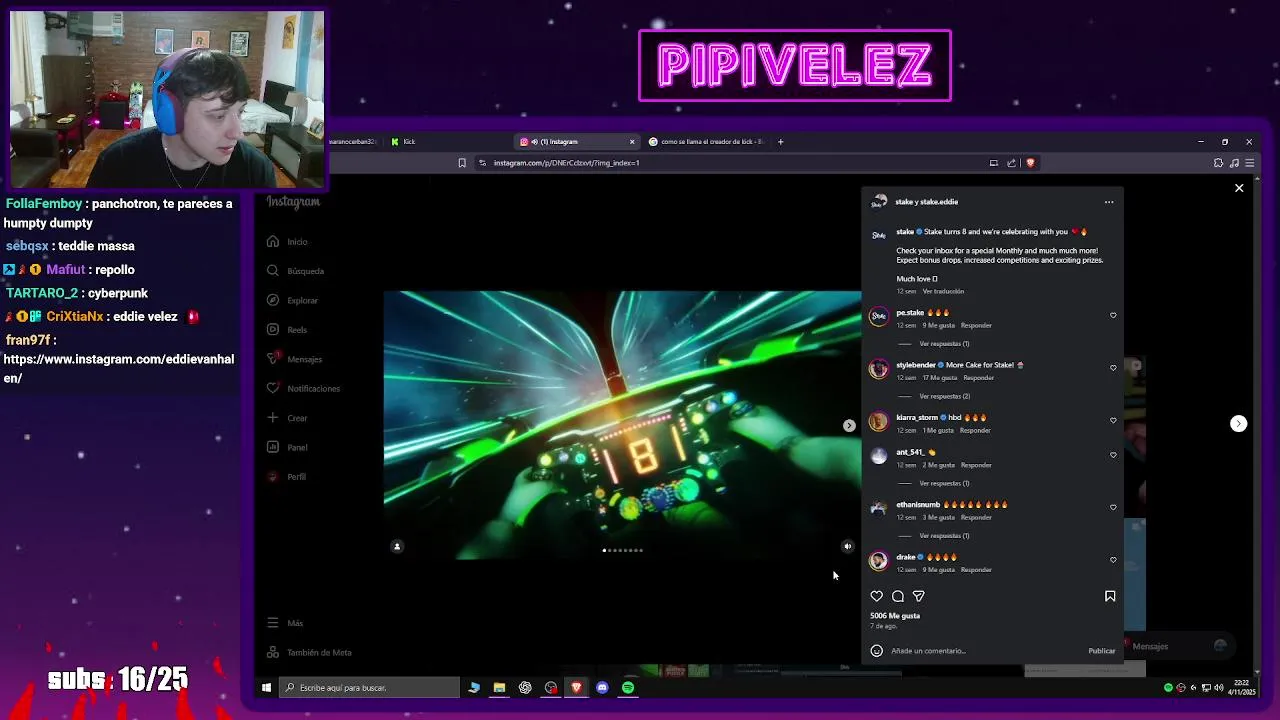Like kiarra_storm's comment
Viewport: 1280px width, 720px height.
point(1113,420)
